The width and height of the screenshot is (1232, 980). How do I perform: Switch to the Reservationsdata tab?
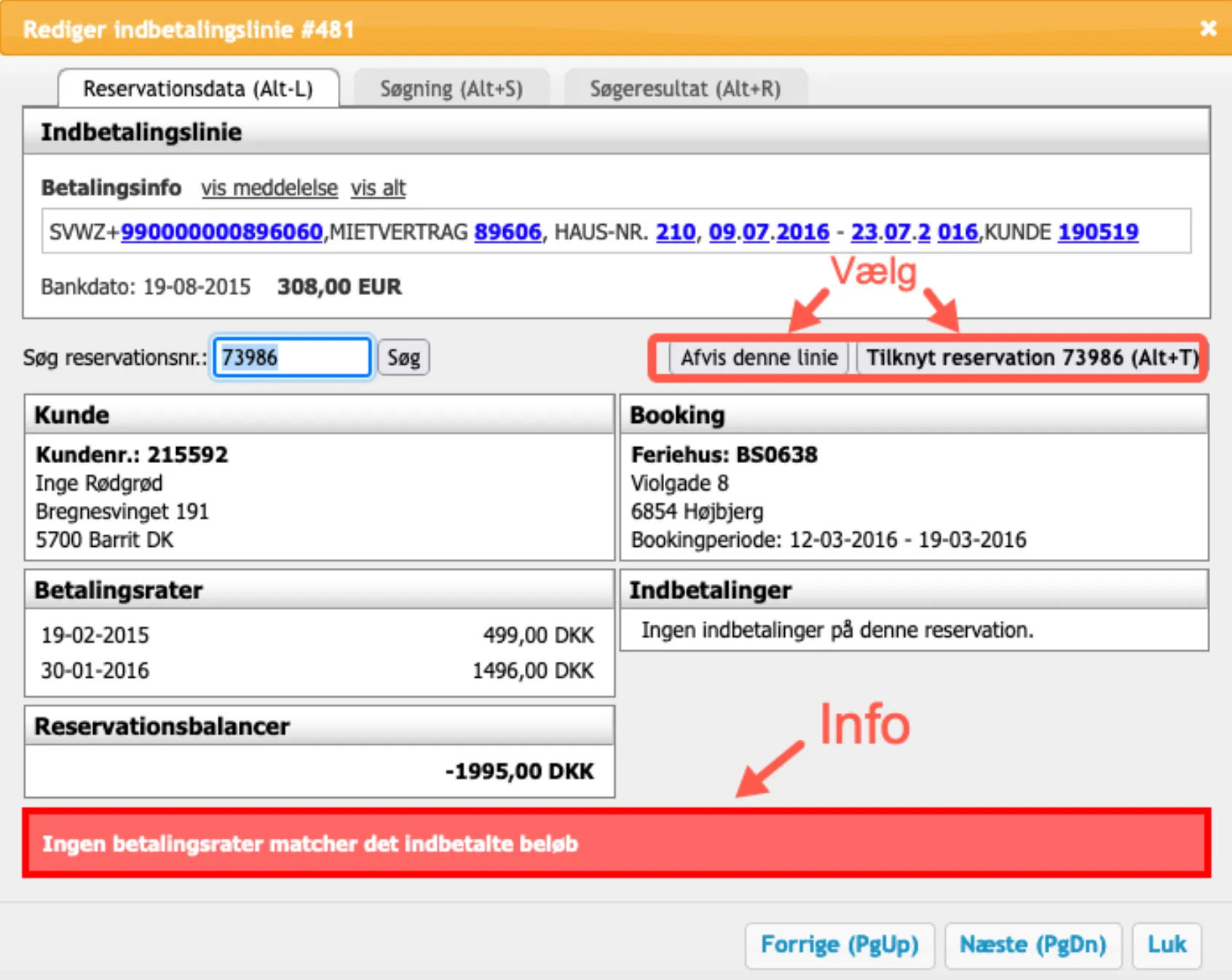point(198,89)
